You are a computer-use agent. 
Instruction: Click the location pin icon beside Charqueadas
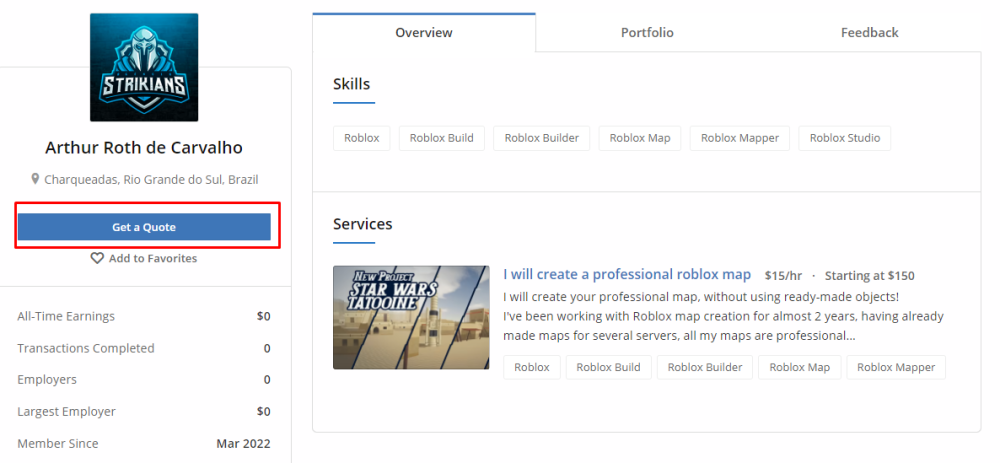[36, 179]
